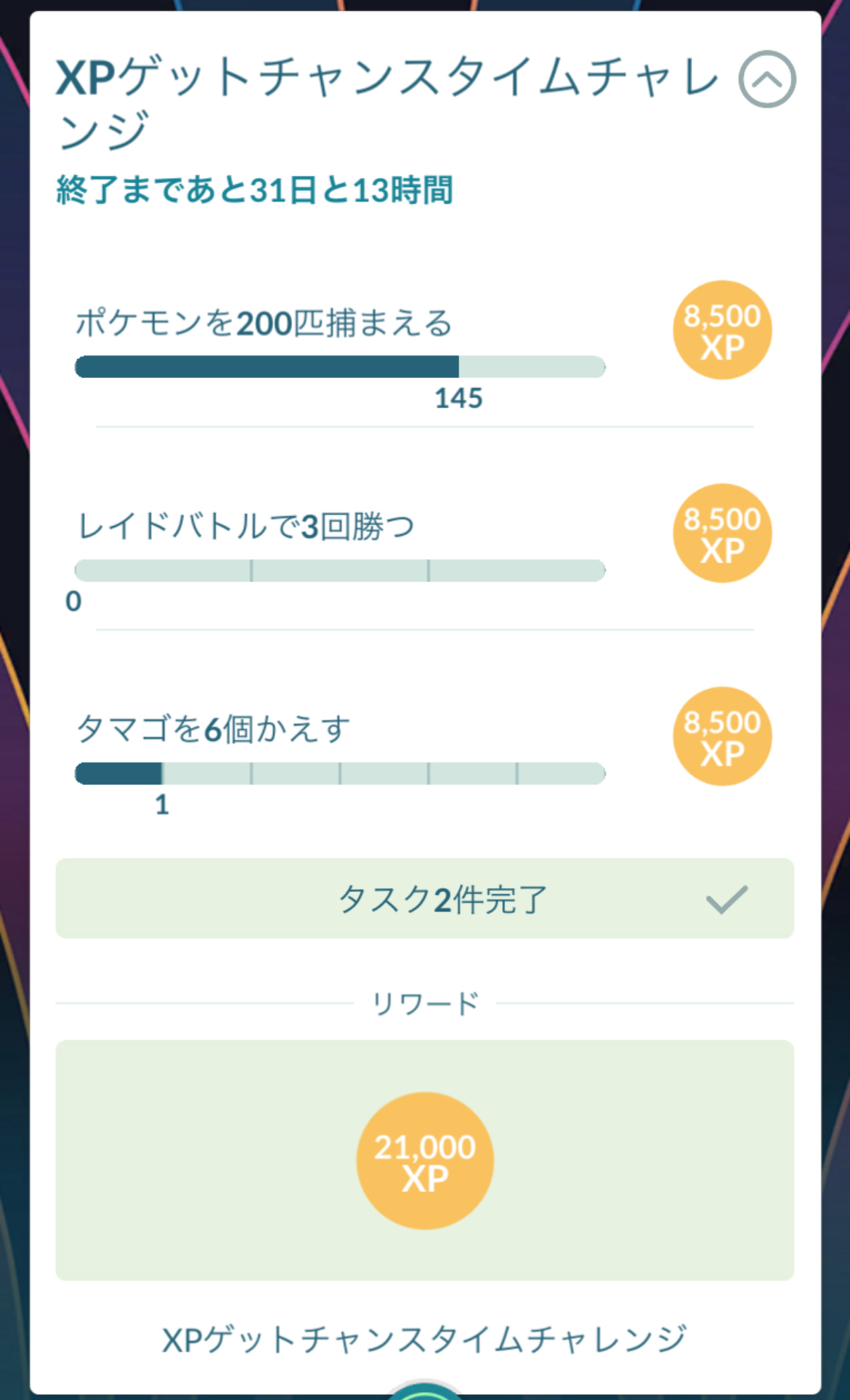This screenshot has width=850, height=1400.
Task: Tap the challenge name below reward panel
Action: (425, 1340)
